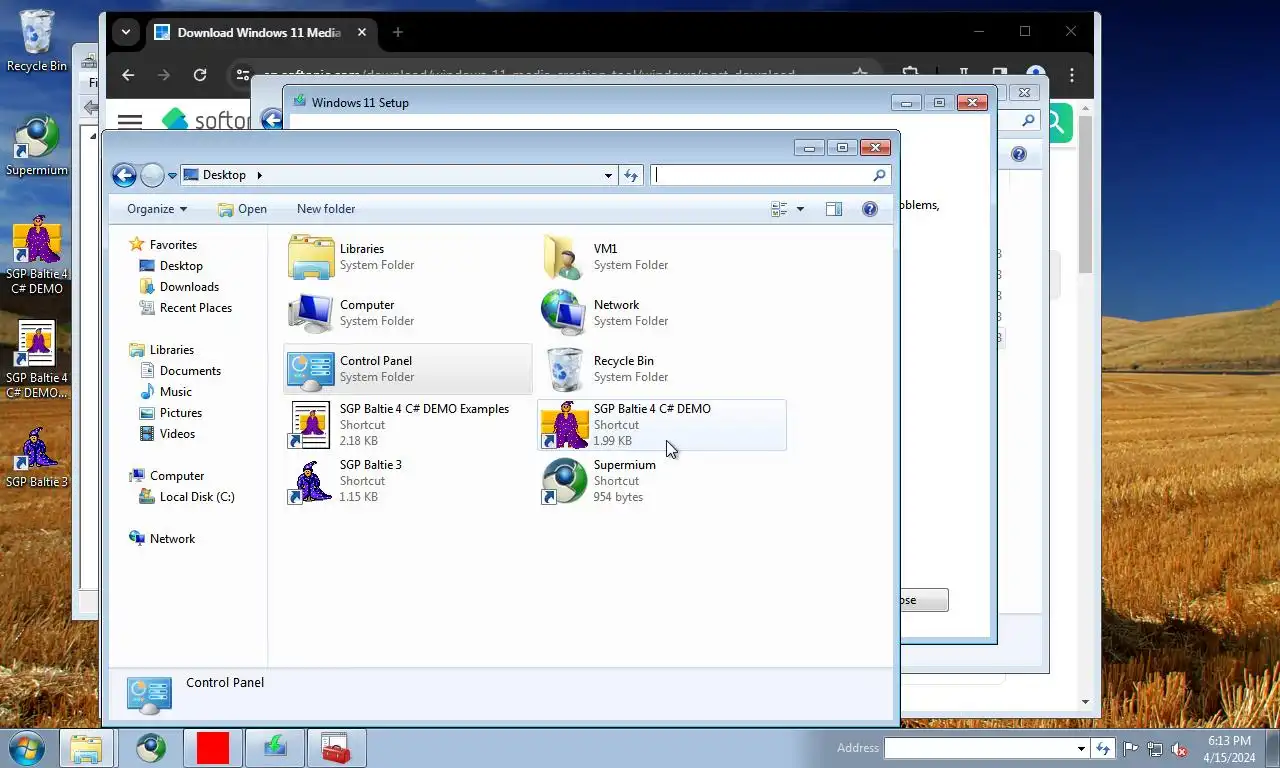Viewport: 1280px width, 768px height.
Task: Switch to Supermium browser in taskbar
Action: click(151, 748)
